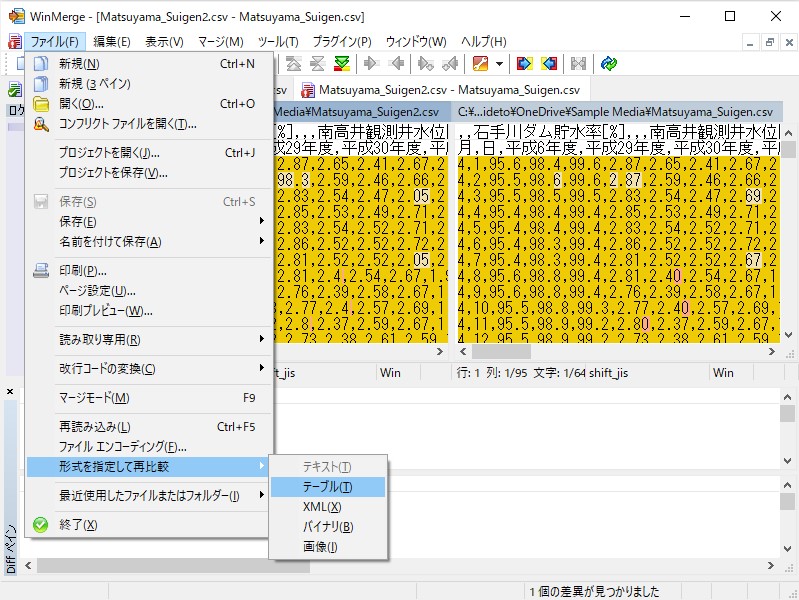Click right pane vertical scroll down arrow
The width and height of the screenshot is (799, 600).
[788, 335]
